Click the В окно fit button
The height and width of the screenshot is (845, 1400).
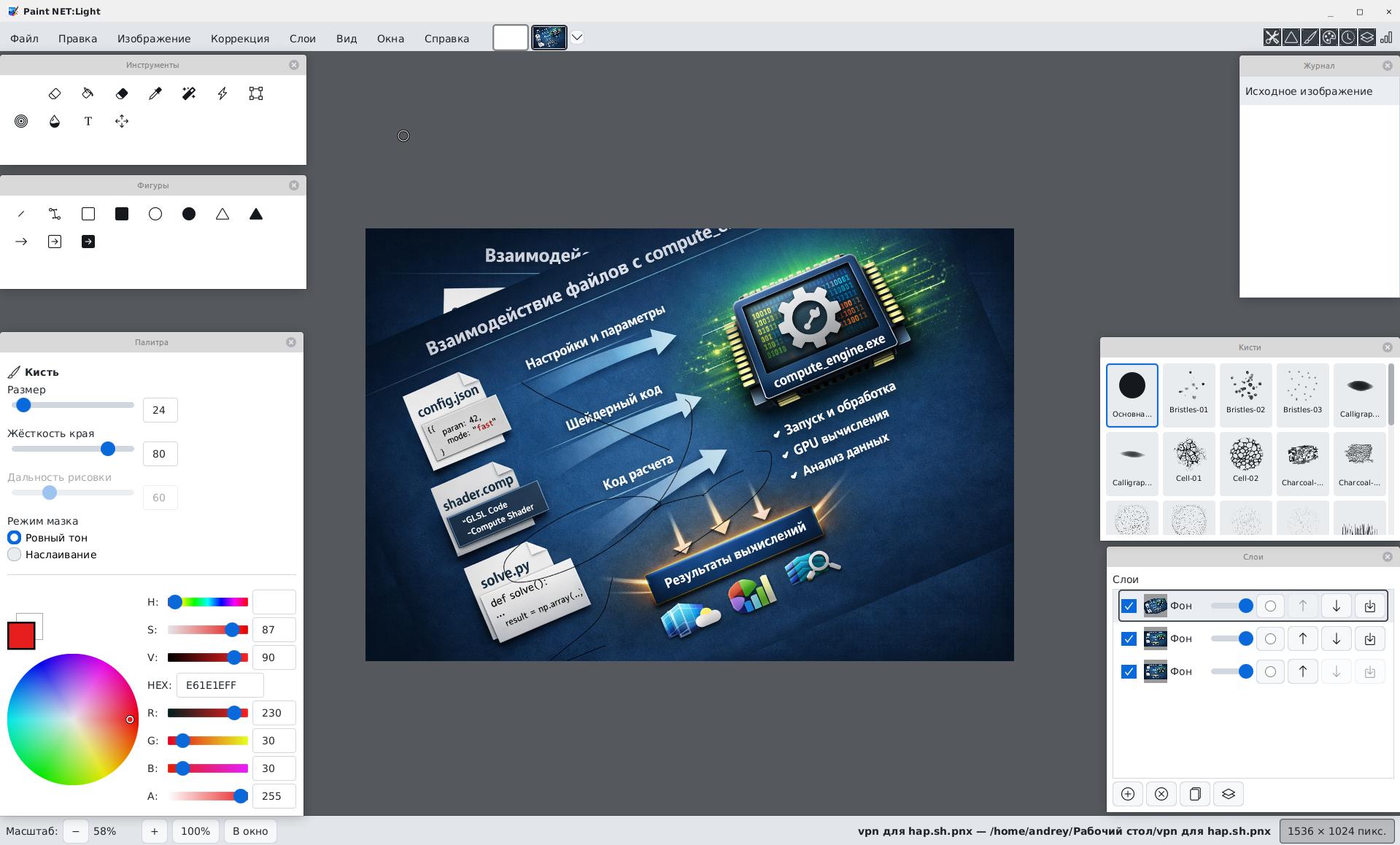click(250, 831)
